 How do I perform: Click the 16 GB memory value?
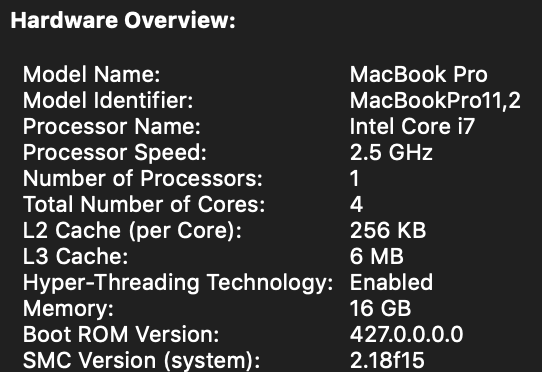point(381,308)
